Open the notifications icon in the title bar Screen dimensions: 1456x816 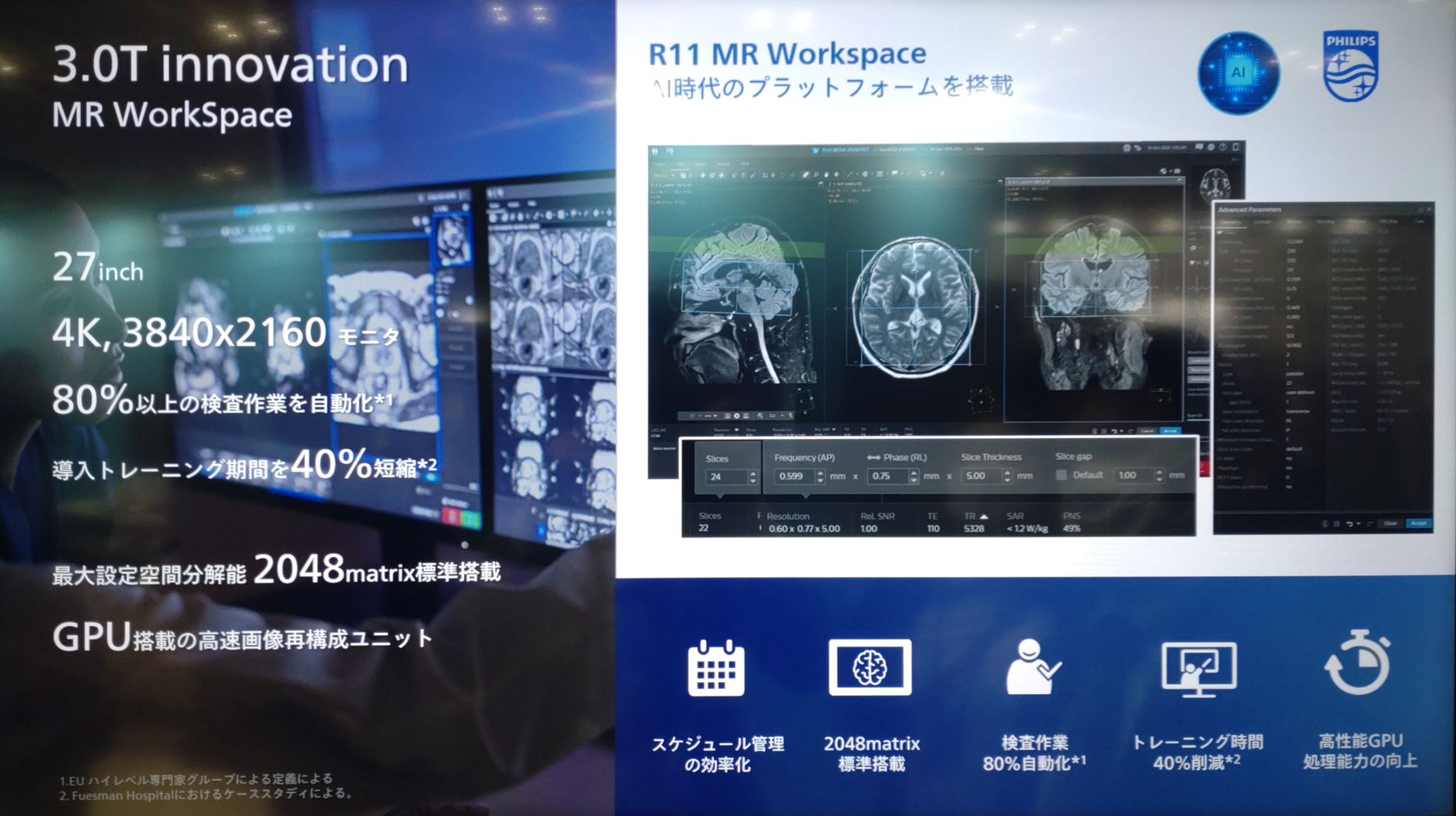tap(1200, 147)
